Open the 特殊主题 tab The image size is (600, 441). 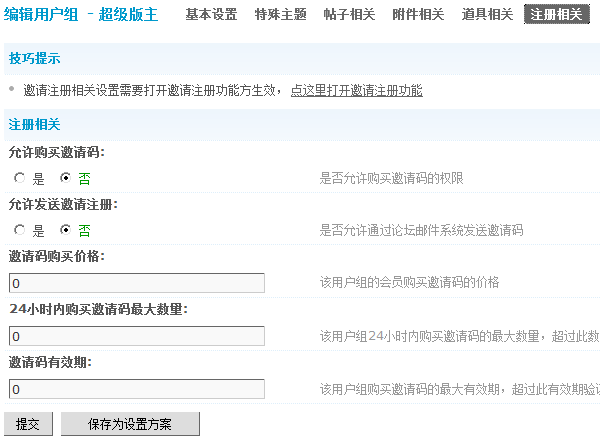pyautogui.click(x=280, y=15)
